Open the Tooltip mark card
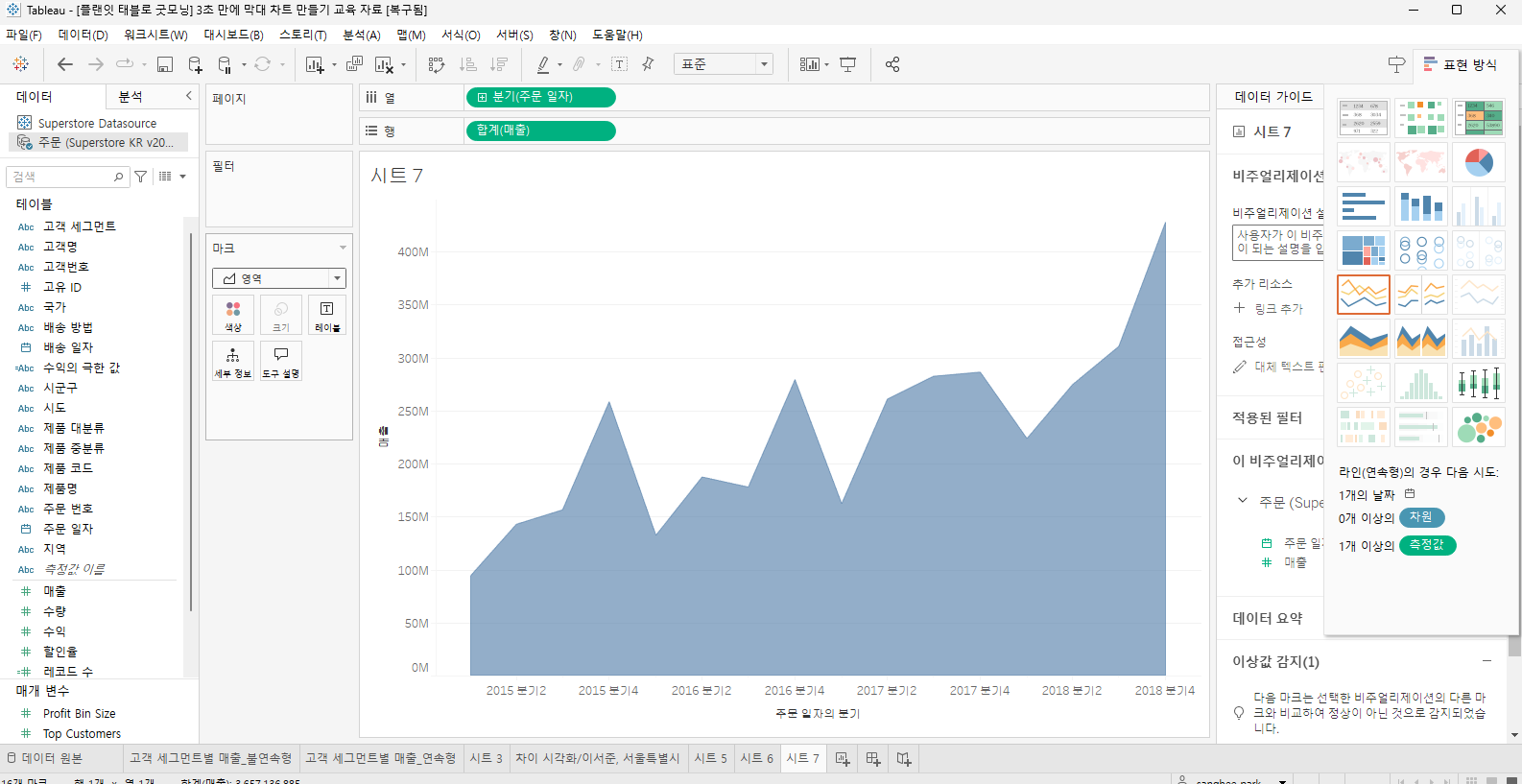 281,361
